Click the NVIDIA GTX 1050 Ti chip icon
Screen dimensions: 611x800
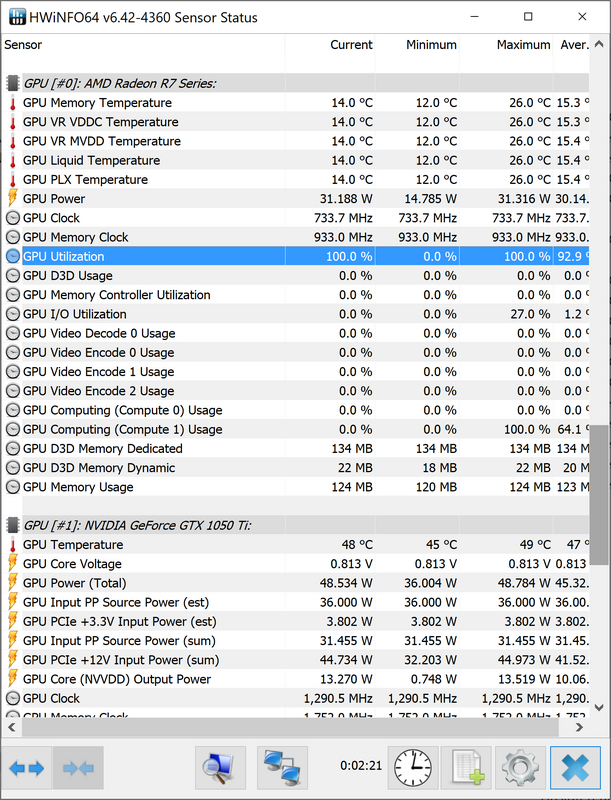pyautogui.click(x=13, y=525)
